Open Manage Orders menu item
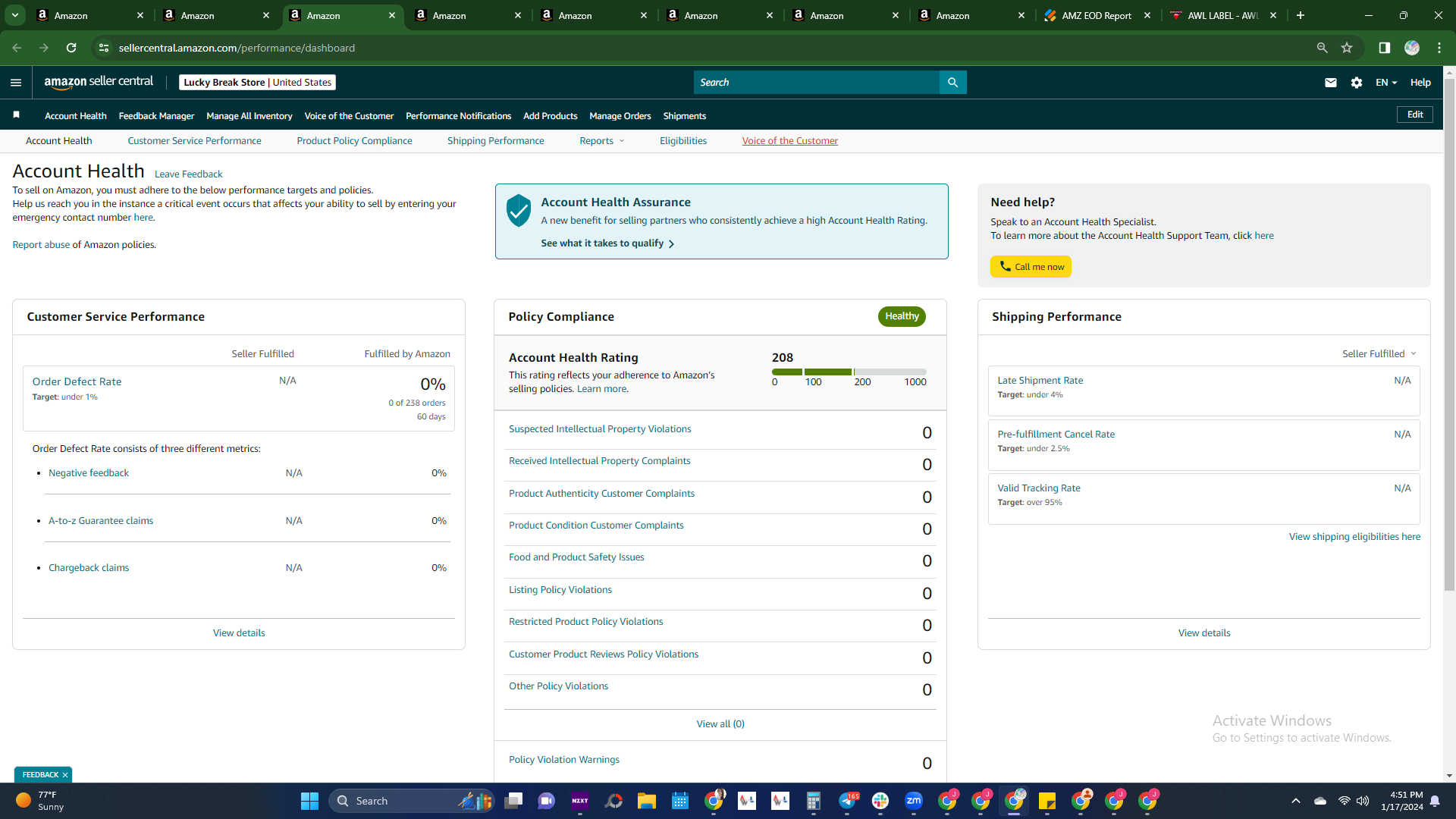This screenshot has width=1456, height=819. 620,116
